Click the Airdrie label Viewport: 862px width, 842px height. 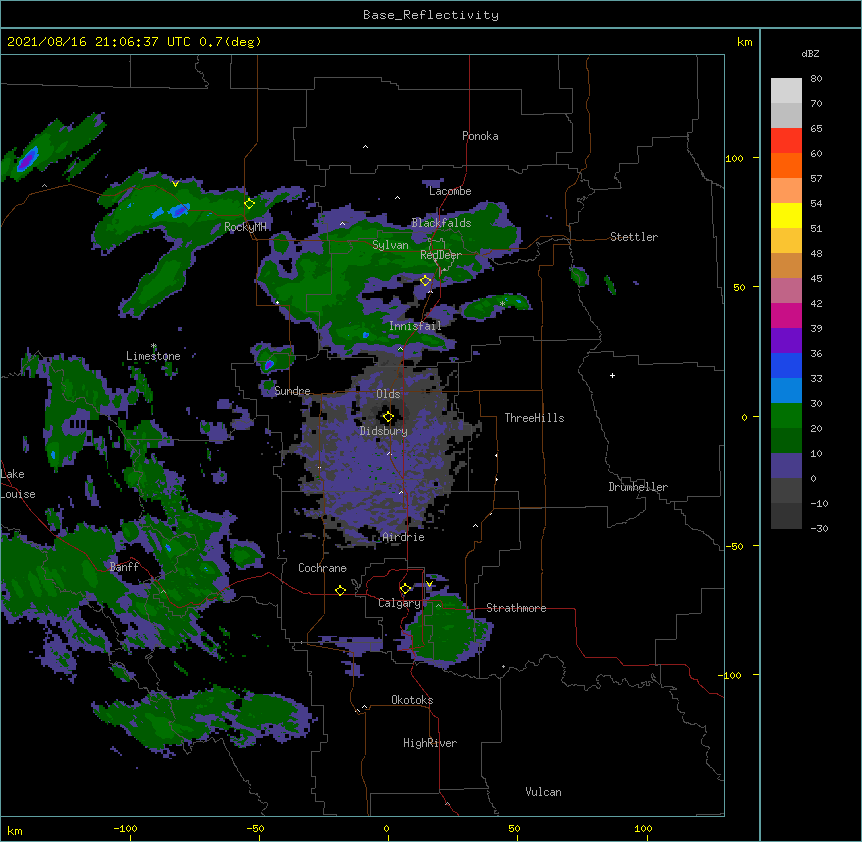coord(404,537)
